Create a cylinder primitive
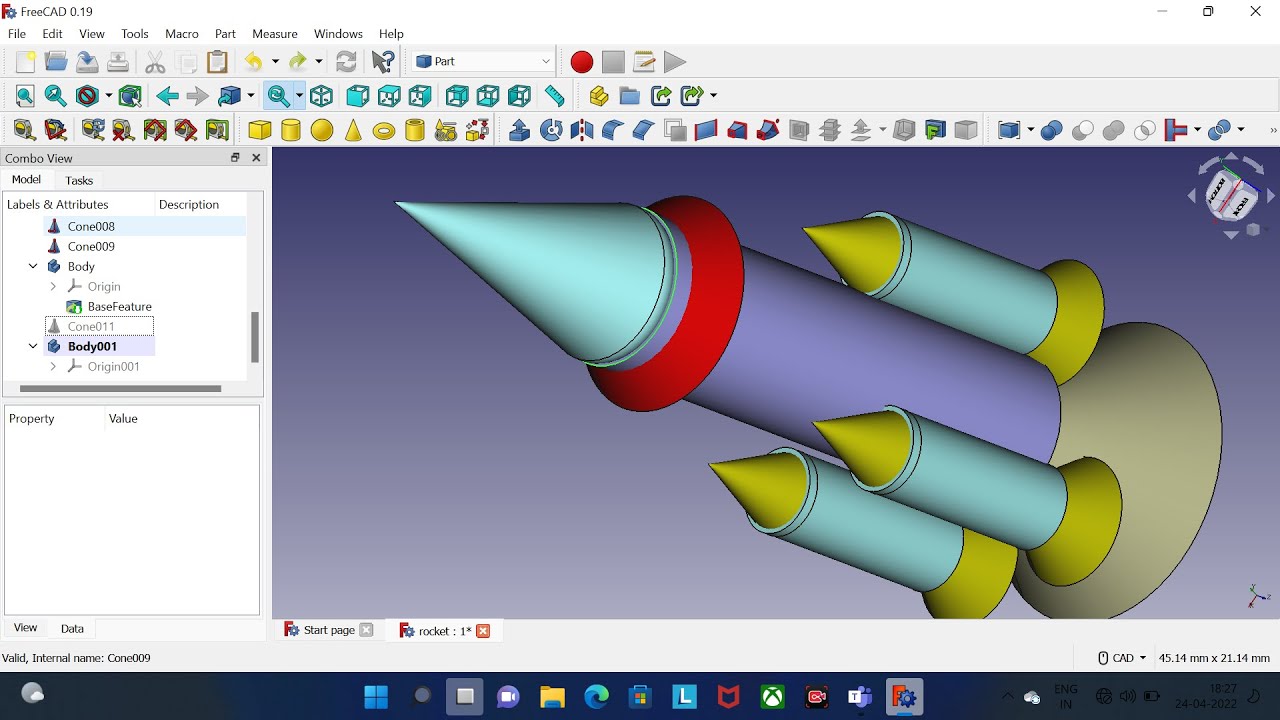 [x=291, y=130]
